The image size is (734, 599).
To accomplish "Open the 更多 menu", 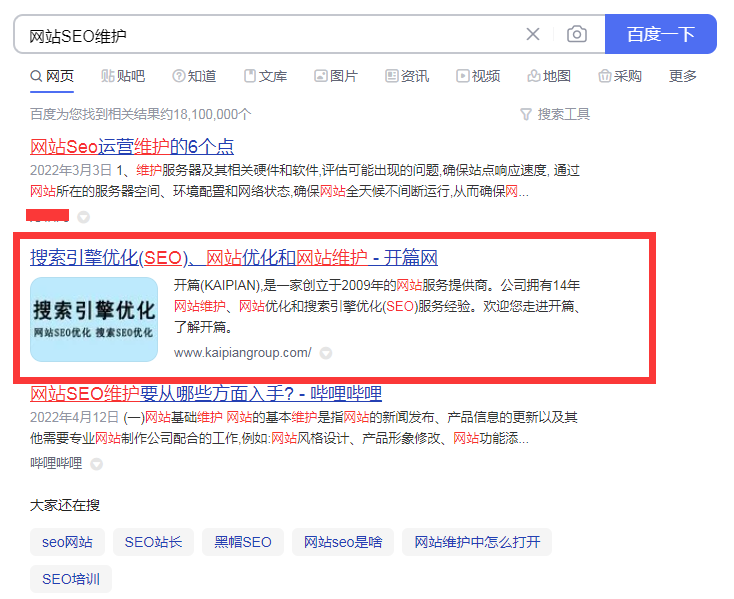I will [x=683, y=76].
